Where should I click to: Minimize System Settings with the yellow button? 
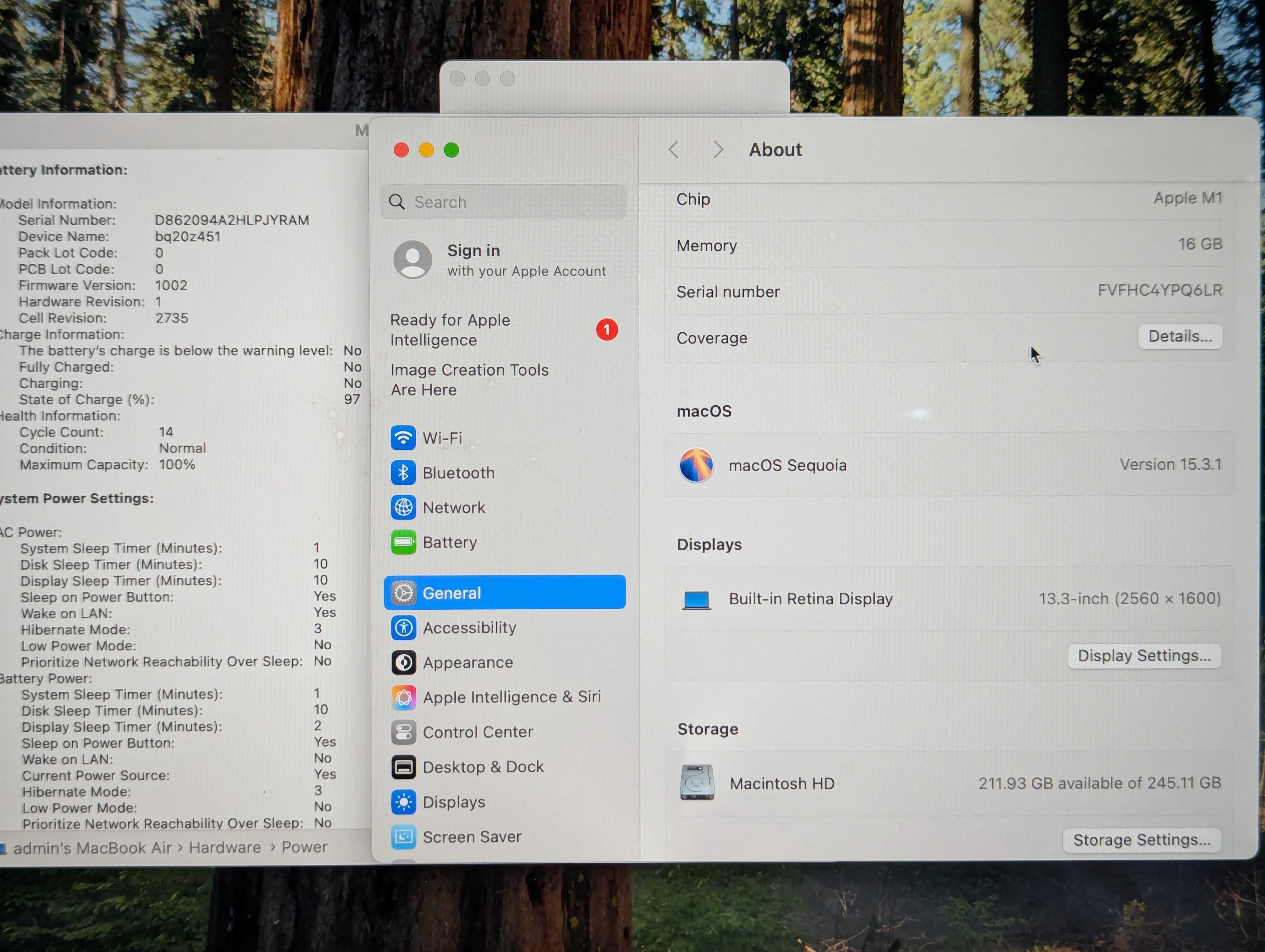(427, 150)
